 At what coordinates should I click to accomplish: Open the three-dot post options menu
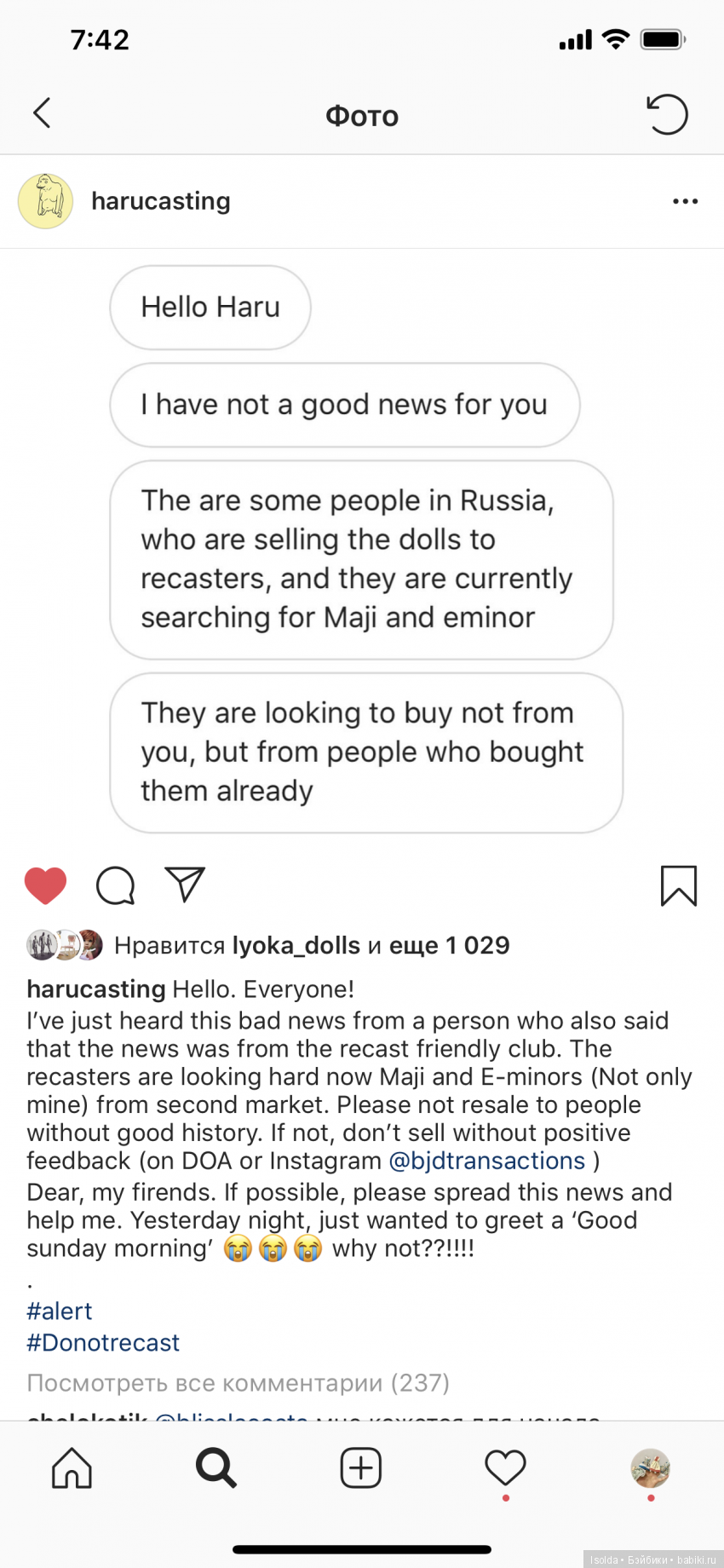pos(685,202)
